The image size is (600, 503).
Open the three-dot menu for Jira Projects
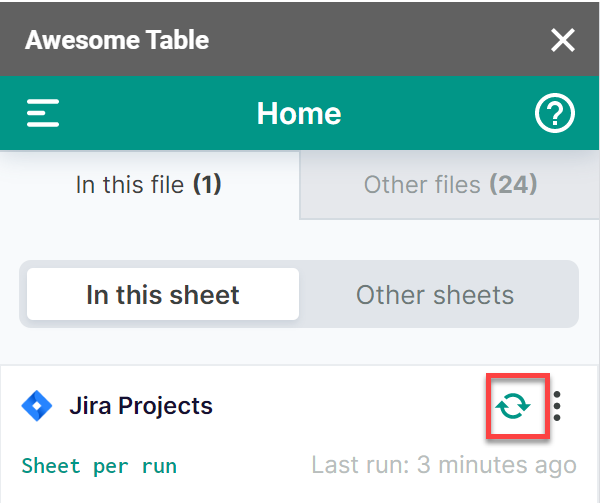(x=557, y=406)
